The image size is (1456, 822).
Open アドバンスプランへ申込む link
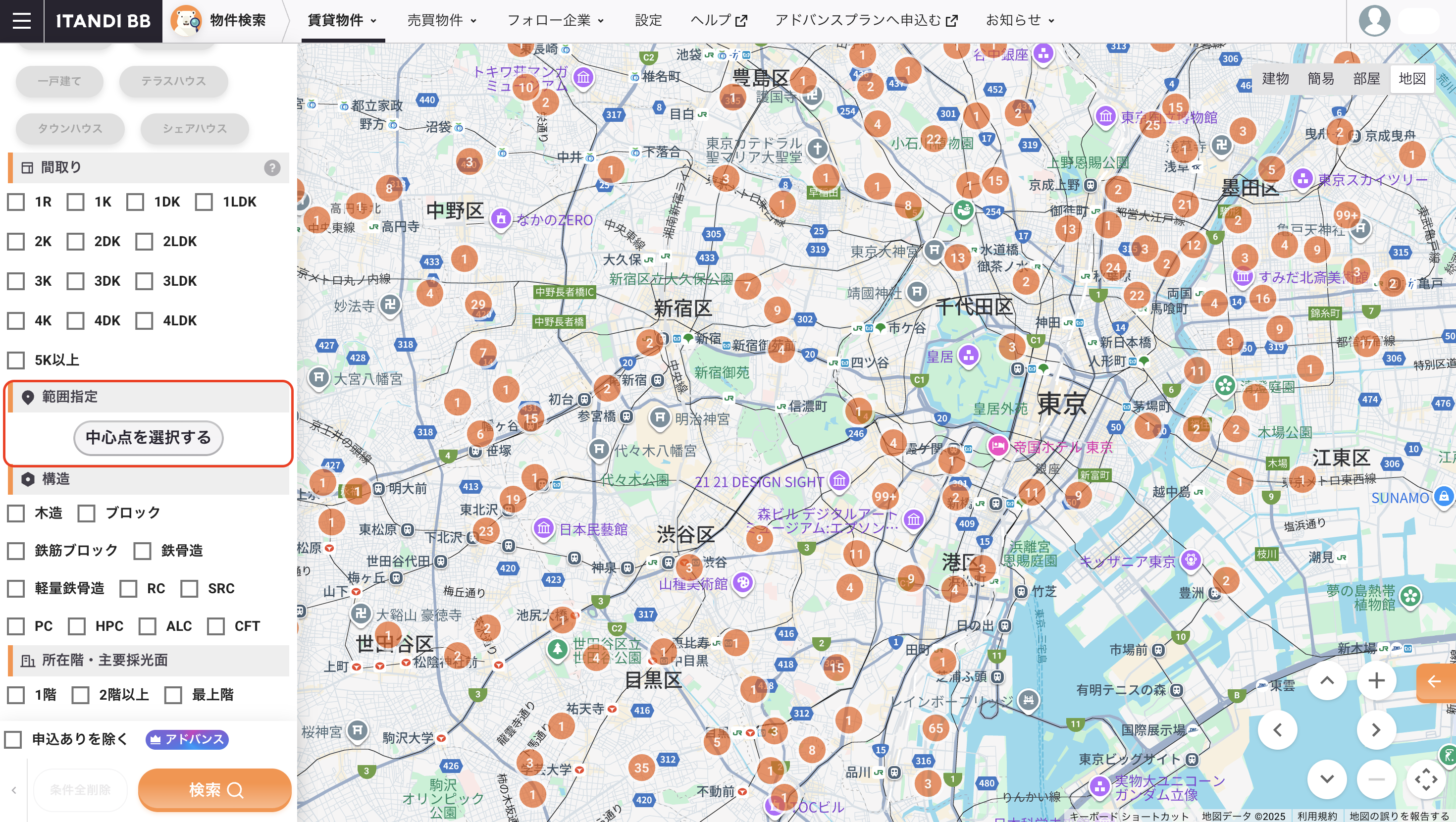click(867, 21)
